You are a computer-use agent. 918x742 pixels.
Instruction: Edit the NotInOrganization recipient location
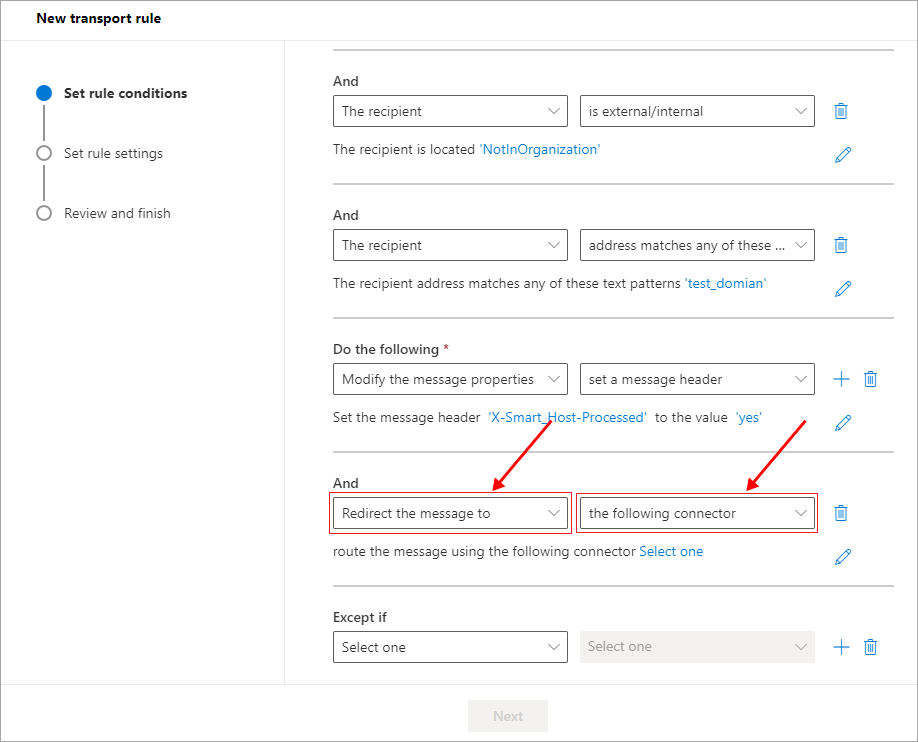pos(843,155)
